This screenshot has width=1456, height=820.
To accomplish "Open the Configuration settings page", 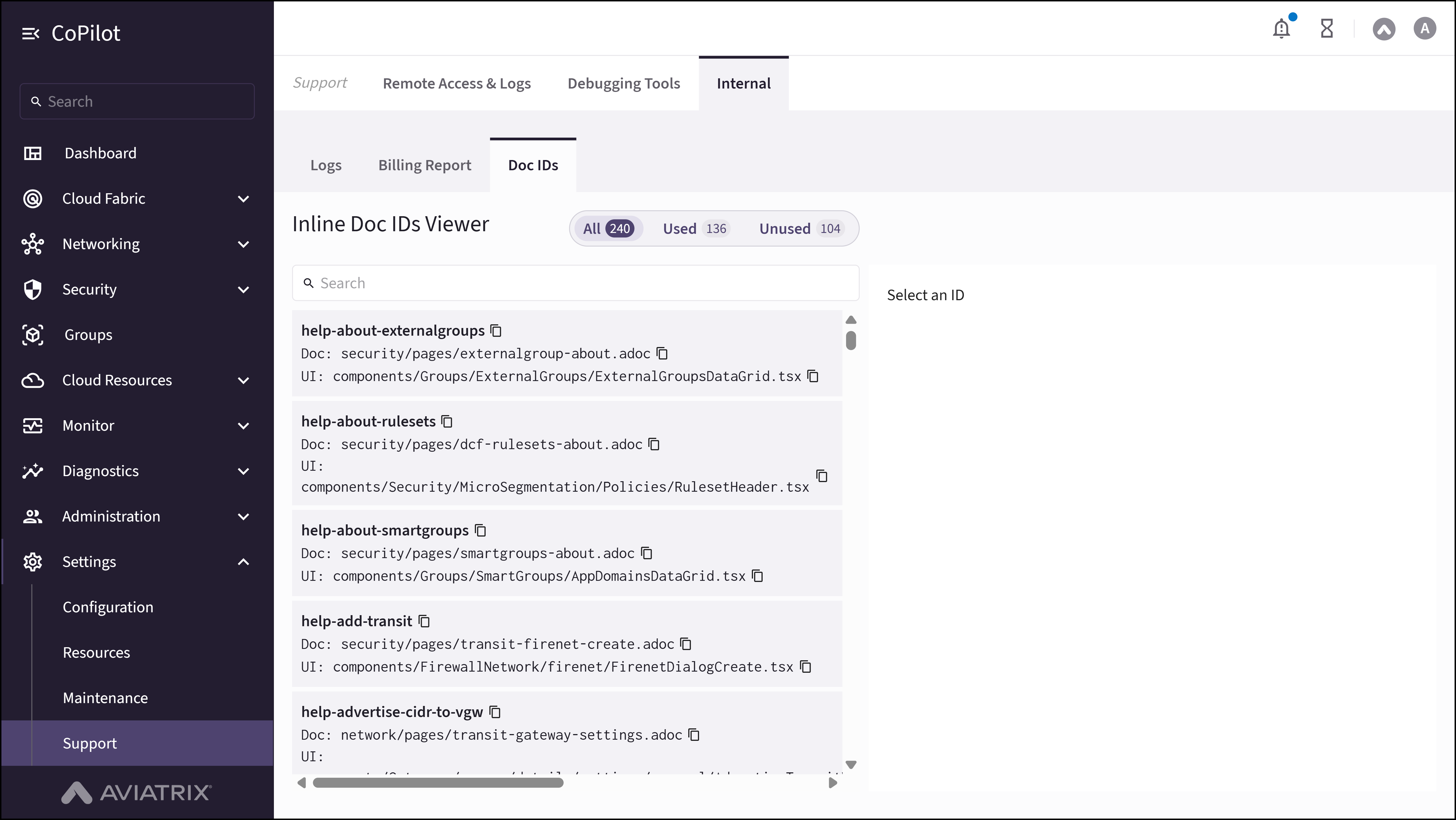I will (108, 607).
